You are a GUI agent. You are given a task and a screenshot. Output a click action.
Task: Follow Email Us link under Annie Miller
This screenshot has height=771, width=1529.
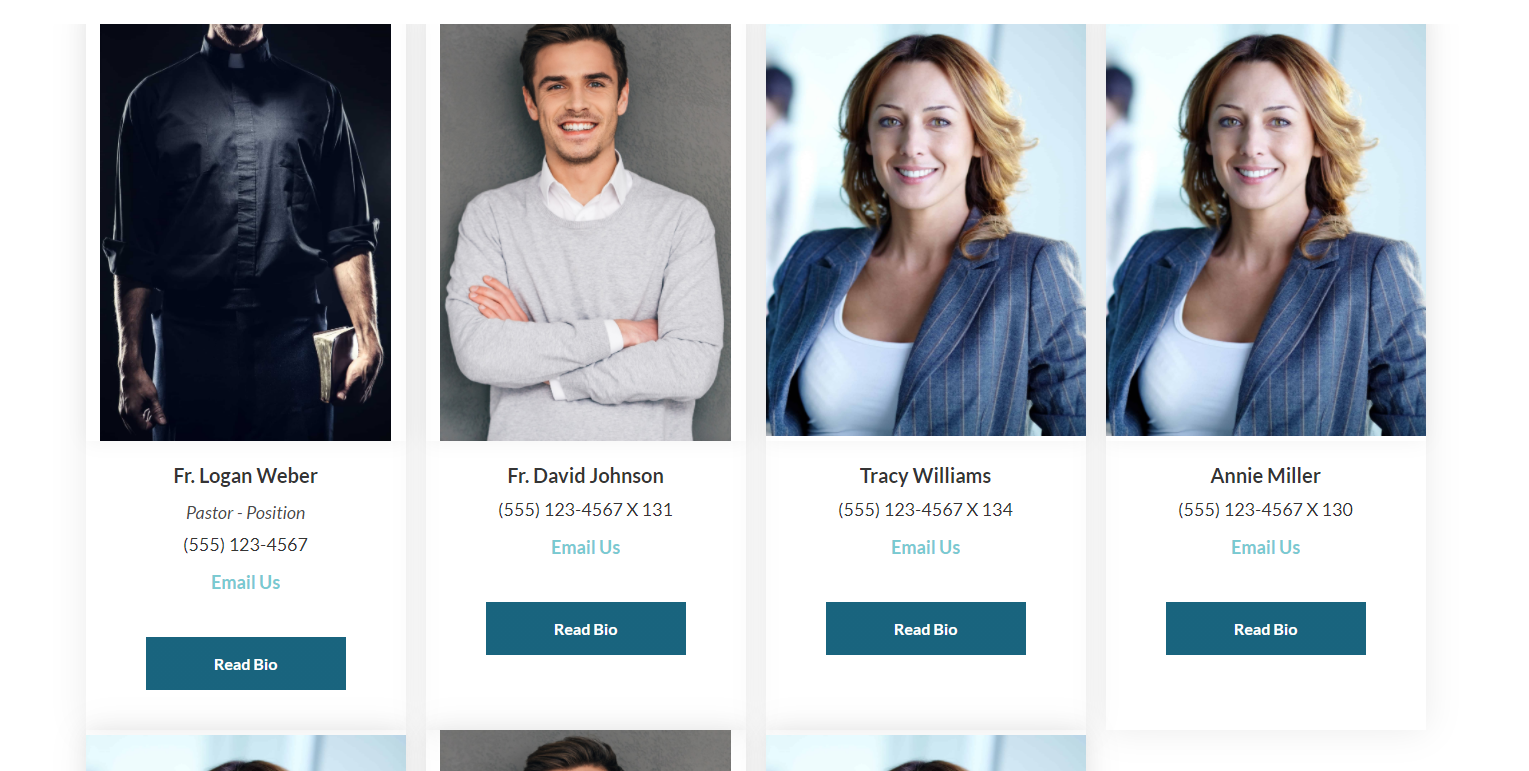(x=1266, y=547)
